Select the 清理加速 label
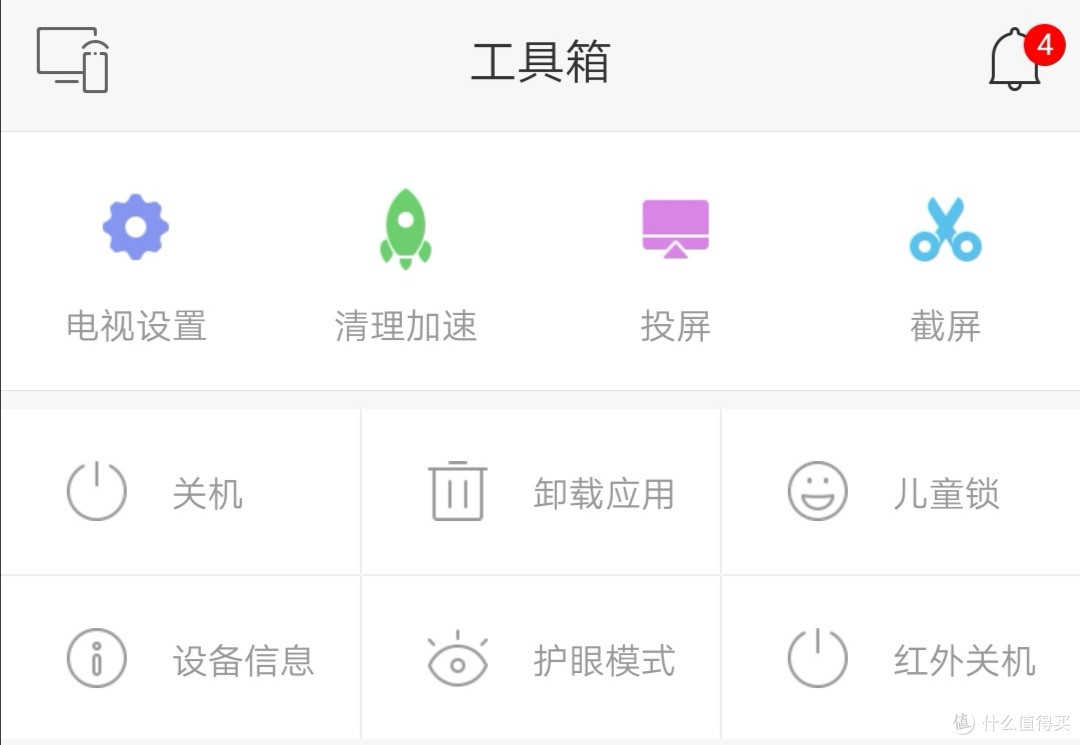 tap(405, 326)
